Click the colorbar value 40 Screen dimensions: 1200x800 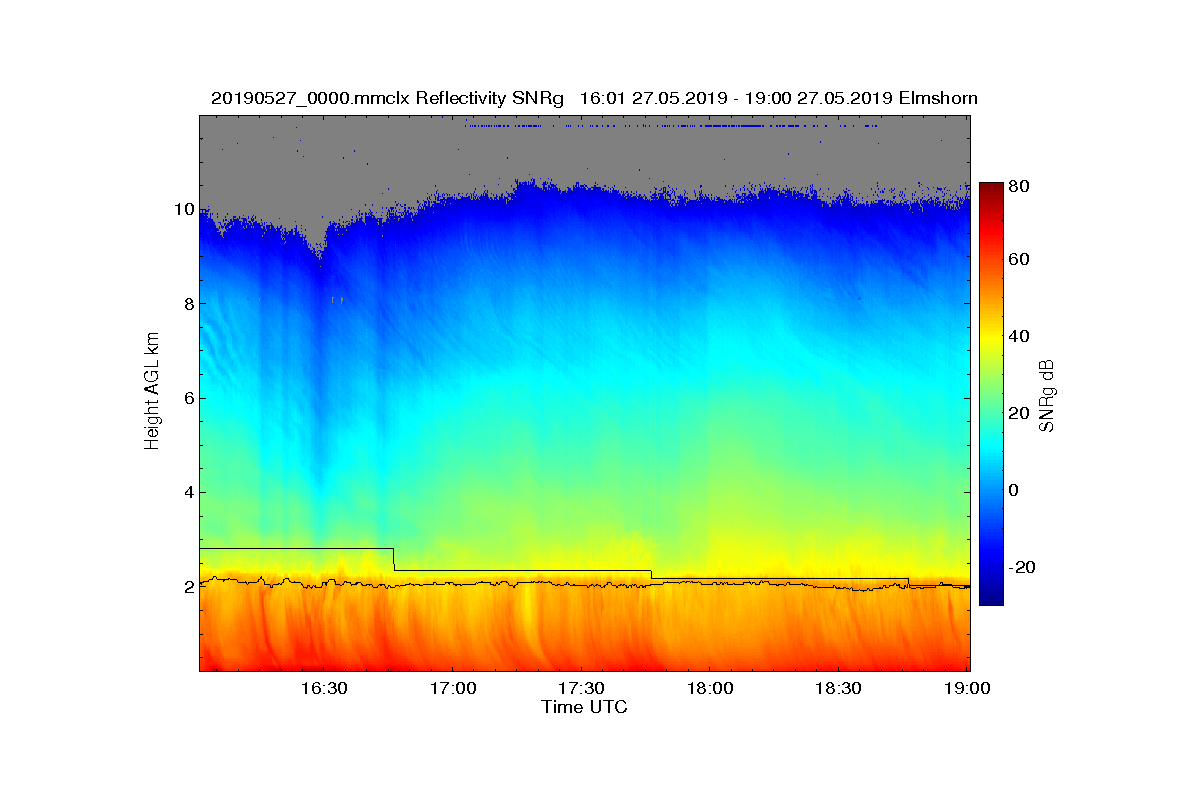[1021, 336]
